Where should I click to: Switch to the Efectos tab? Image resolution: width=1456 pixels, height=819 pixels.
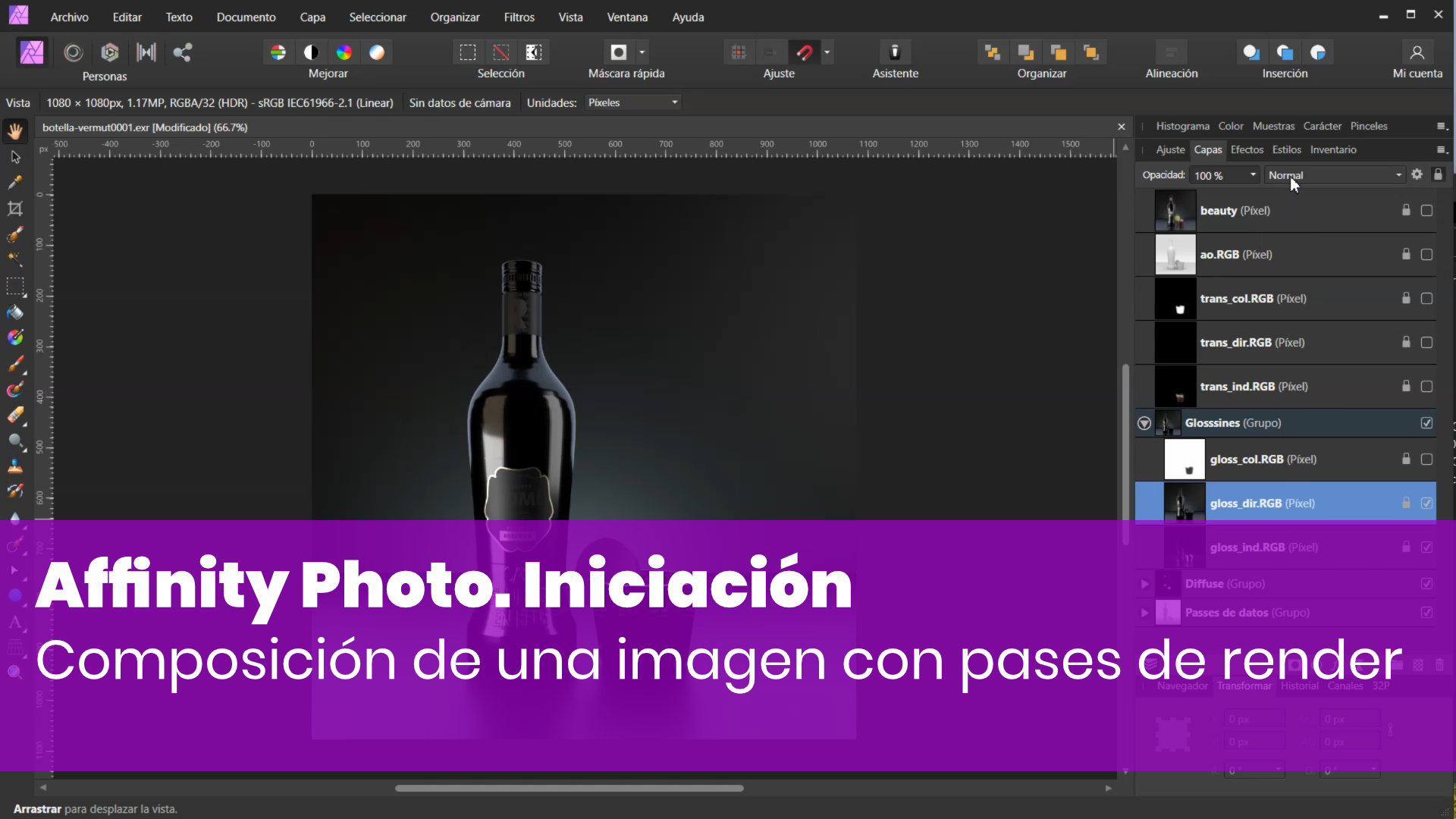coord(1247,149)
